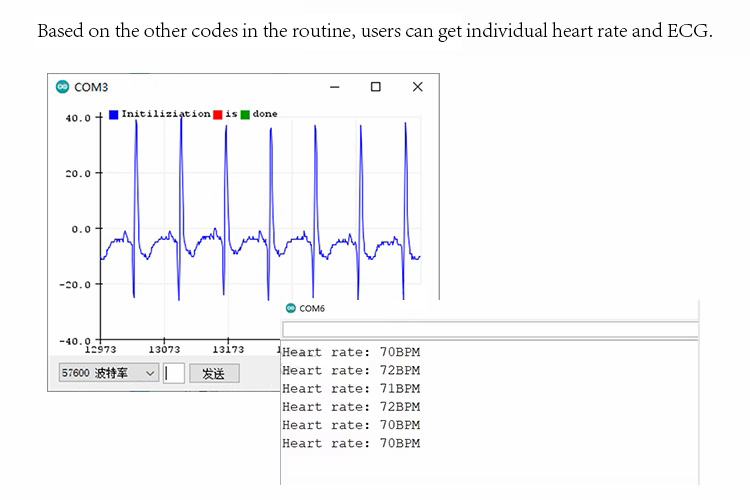Screen dimensions: 750x500
Task: Select the first "Heart rate: 70BPM" line
Action: point(351,352)
